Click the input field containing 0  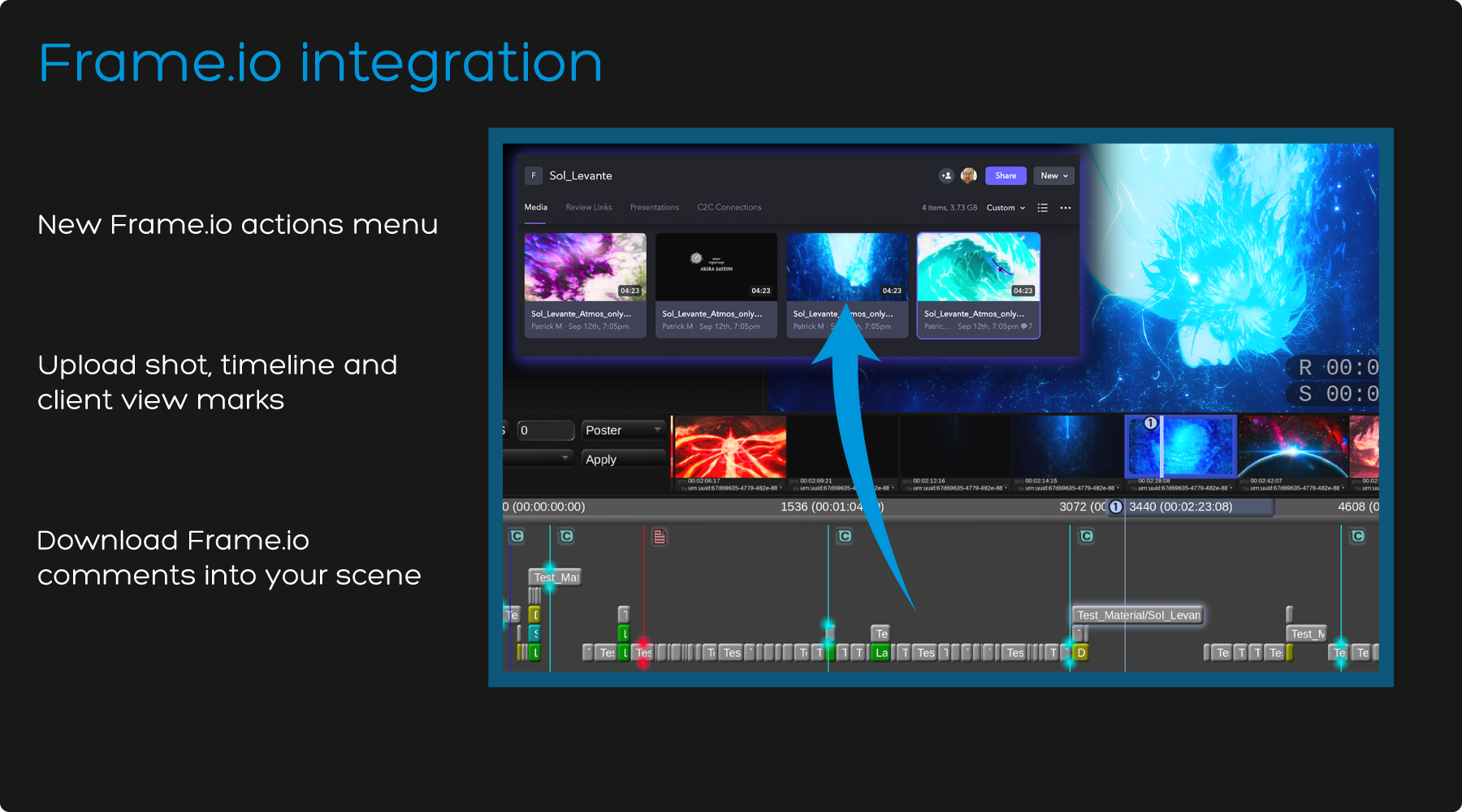(546, 430)
